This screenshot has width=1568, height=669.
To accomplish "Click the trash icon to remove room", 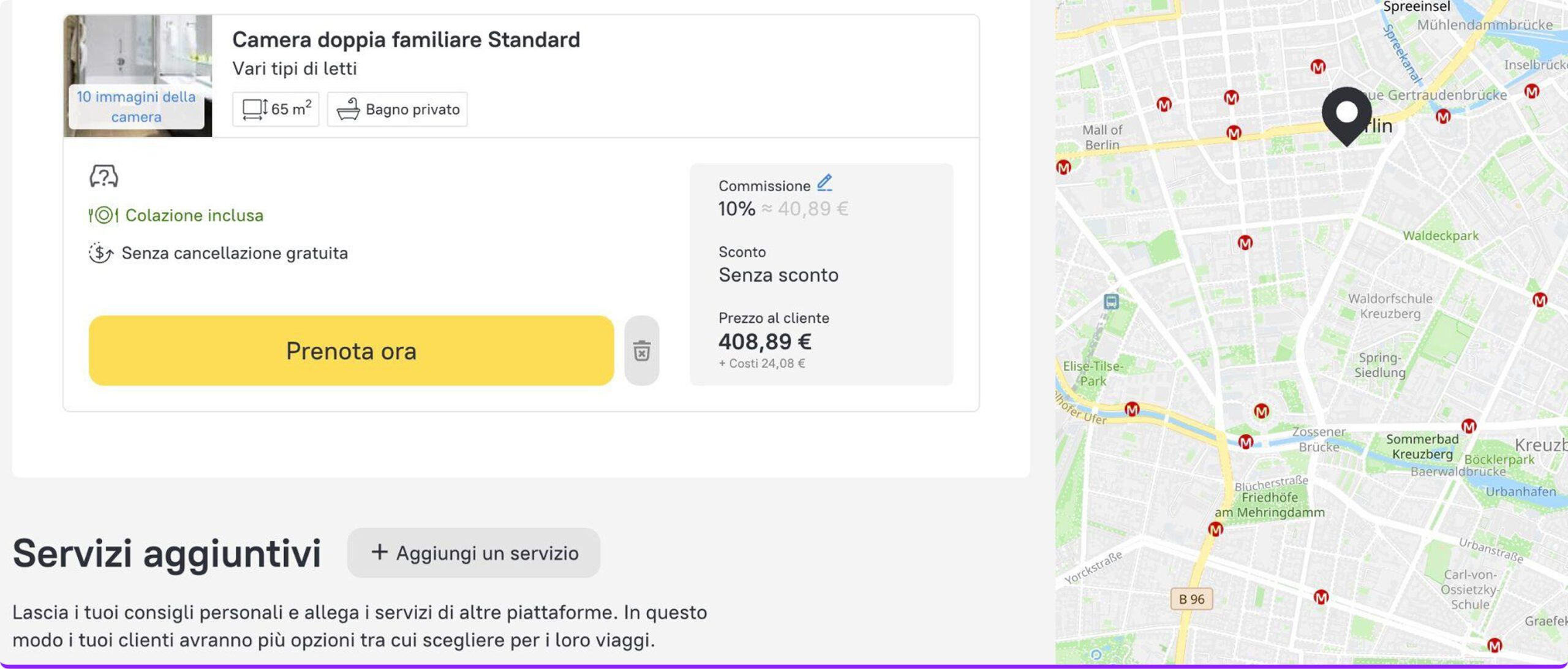I will [x=641, y=351].
